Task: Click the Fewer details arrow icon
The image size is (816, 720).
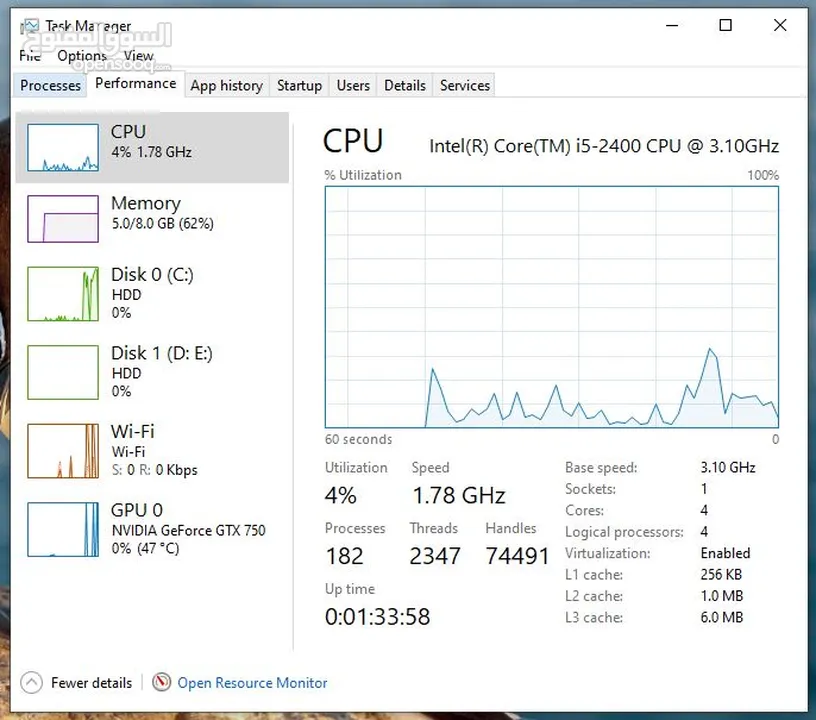Action: pyautogui.click(x=31, y=683)
